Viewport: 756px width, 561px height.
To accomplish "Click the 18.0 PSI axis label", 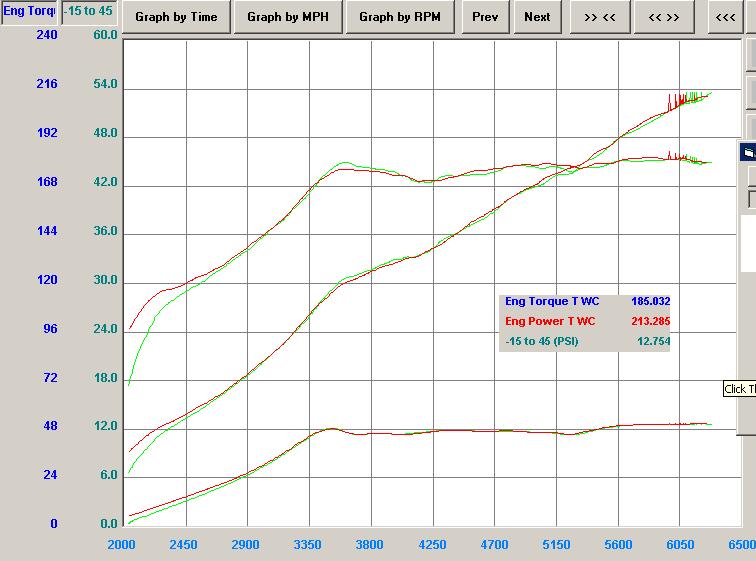I will 105,378.
